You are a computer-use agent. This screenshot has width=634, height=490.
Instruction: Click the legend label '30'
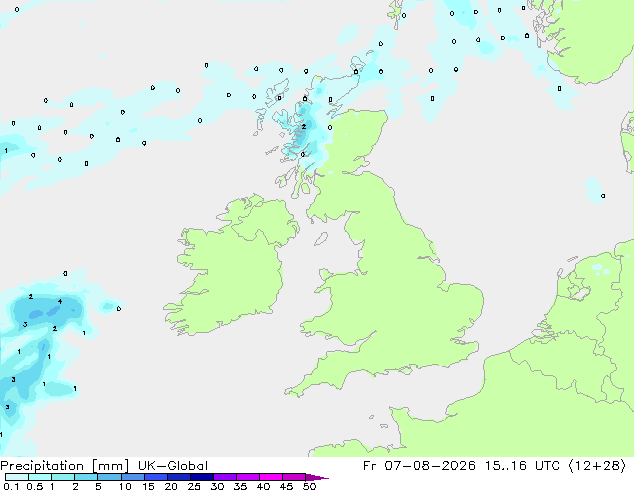pyautogui.click(x=217, y=486)
